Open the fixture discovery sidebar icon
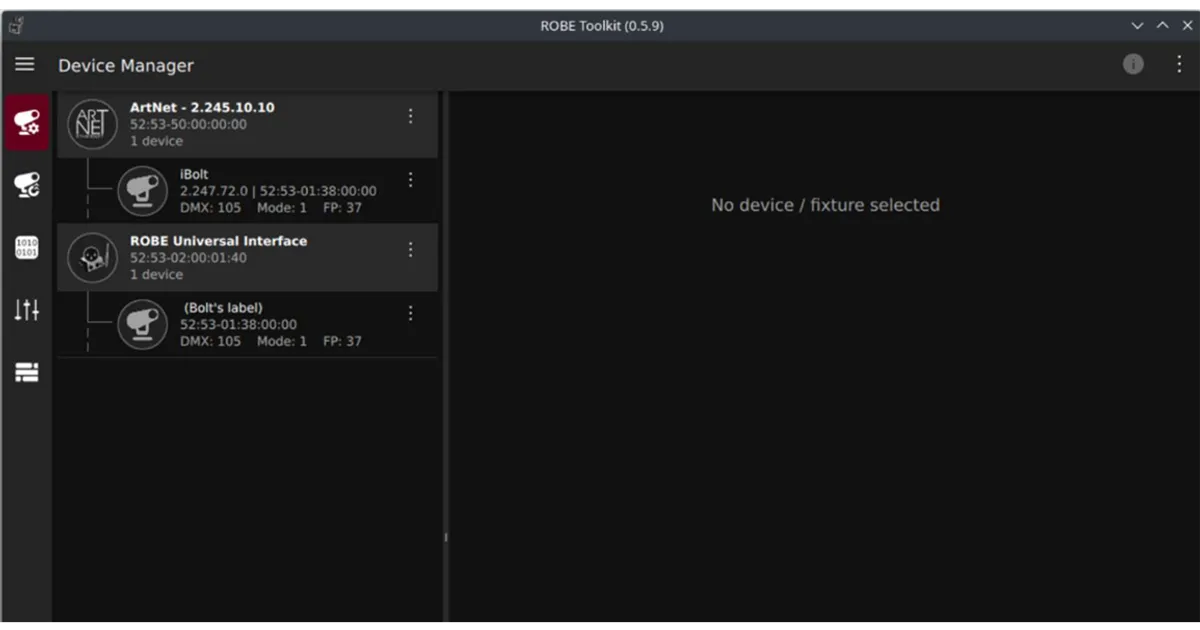Screen dimensions: 1200x630 (25, 184)
